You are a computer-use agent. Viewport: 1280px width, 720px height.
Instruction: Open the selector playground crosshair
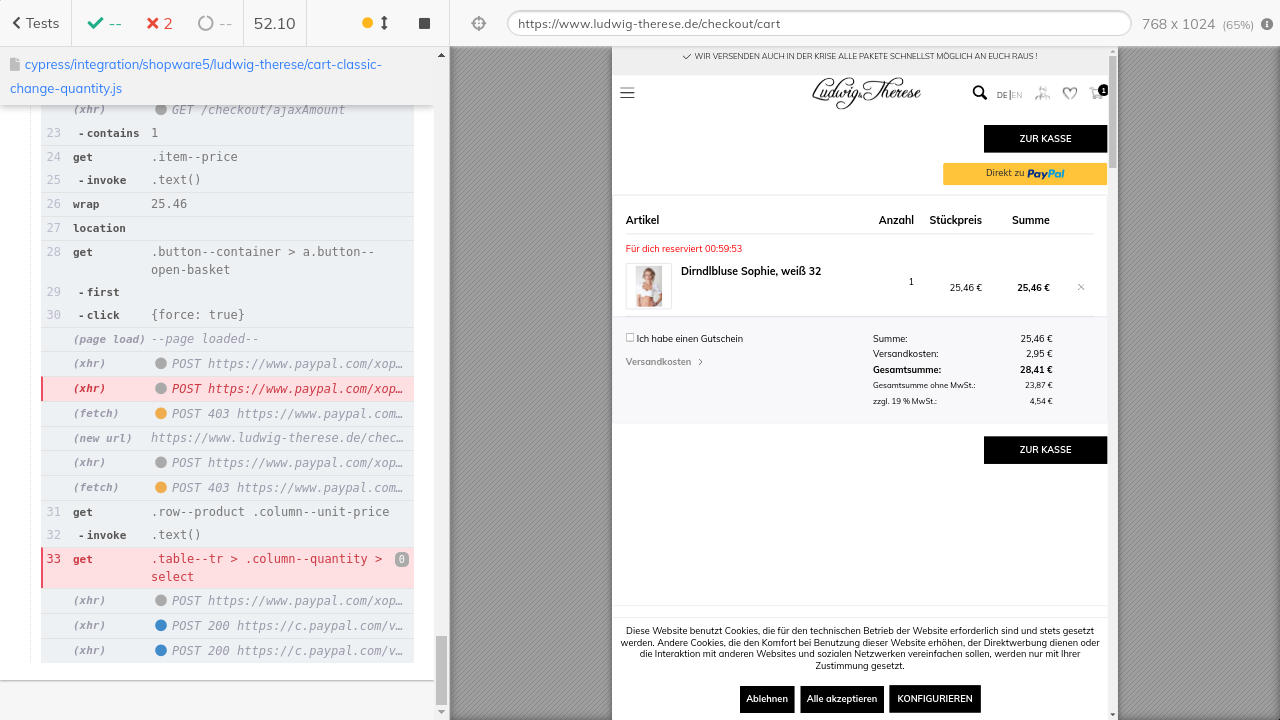(478, 23)
